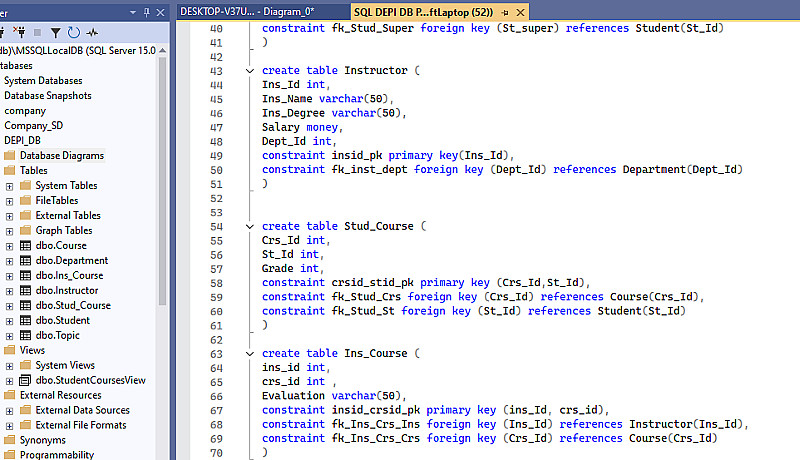The width and height of the screenshot is (800, 460).
Task: Click the Disconnect icon in Object Explorer toolbar
Action: click(x=19, y=32)
